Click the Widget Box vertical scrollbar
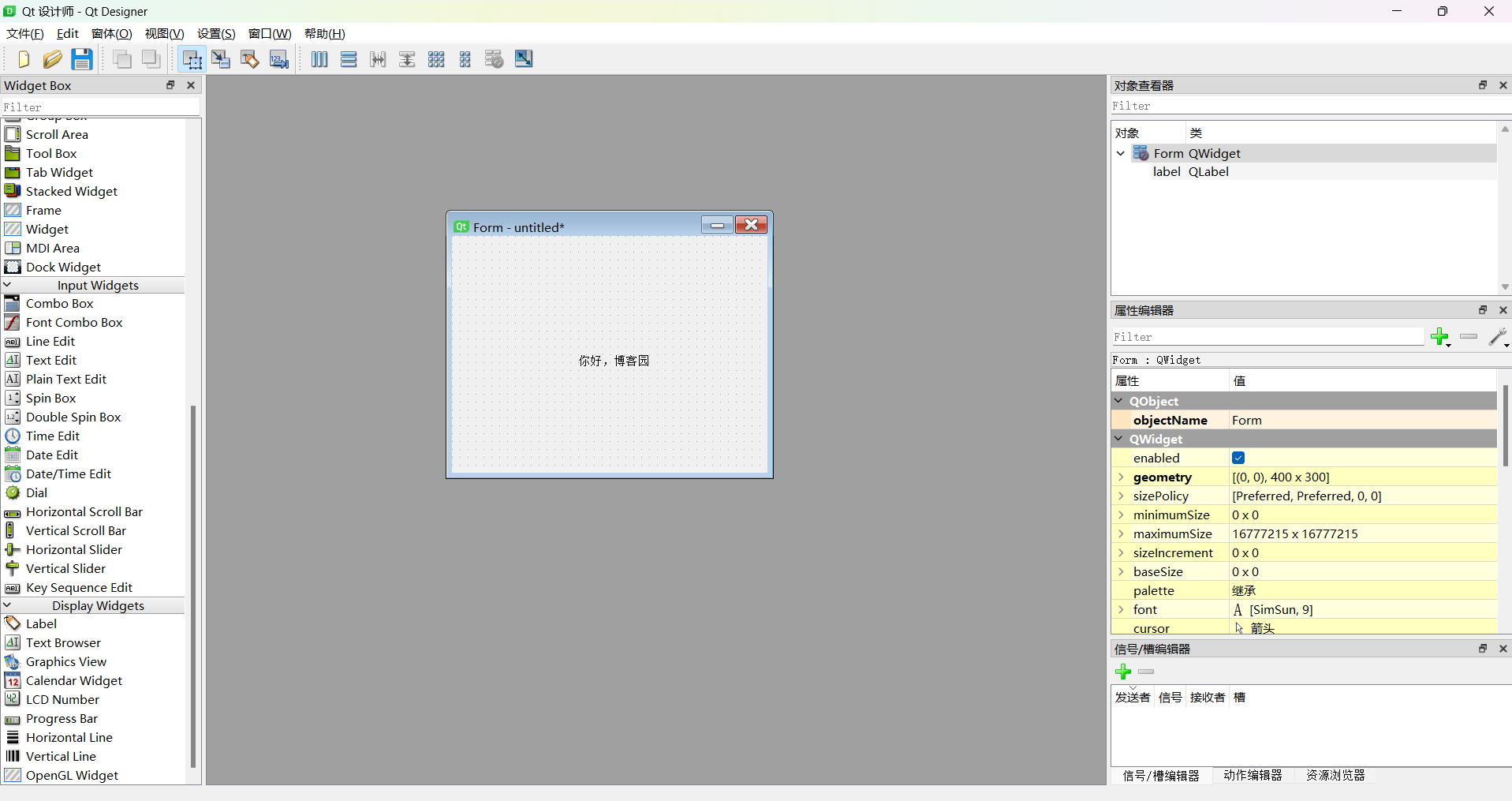The width and height of the screenshot is (1512, 801). (193, 586)
